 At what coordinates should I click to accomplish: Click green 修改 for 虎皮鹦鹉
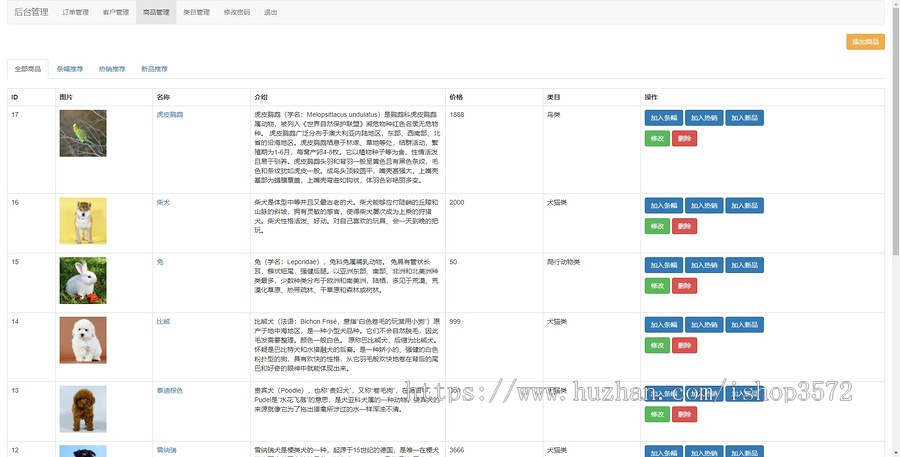(657, 138)
